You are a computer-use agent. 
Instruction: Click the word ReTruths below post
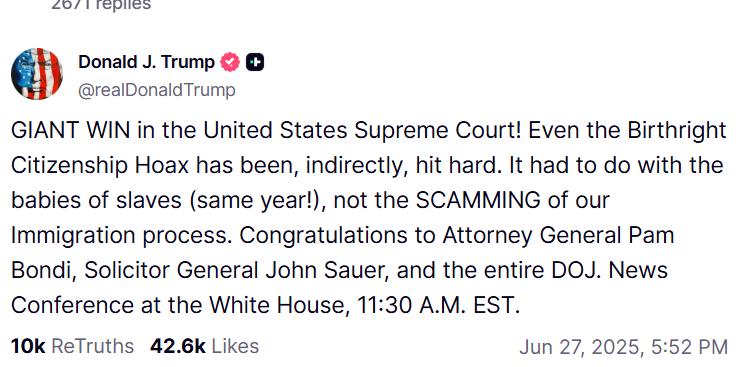(92, 346)
